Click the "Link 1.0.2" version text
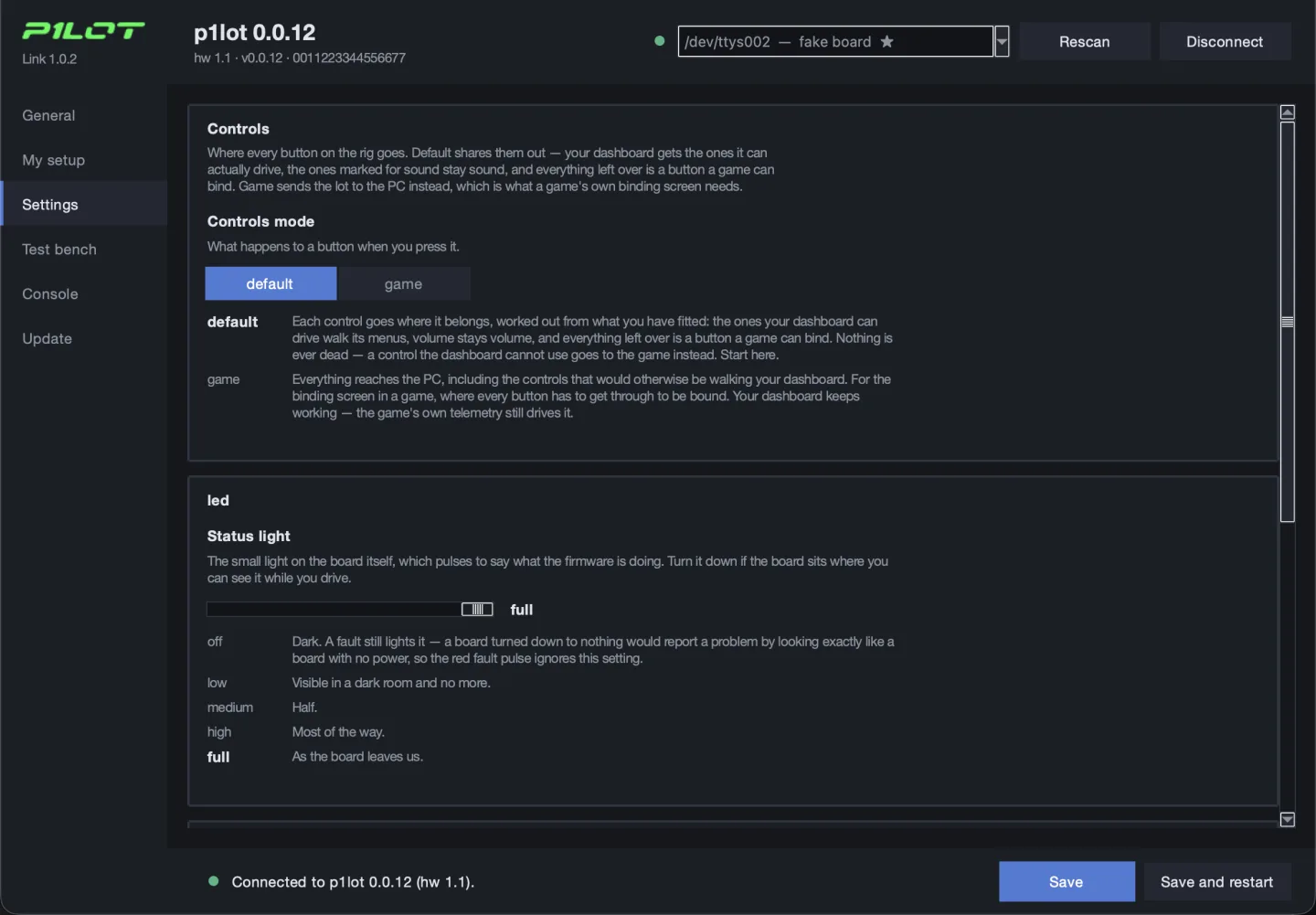 click(49, 59)
